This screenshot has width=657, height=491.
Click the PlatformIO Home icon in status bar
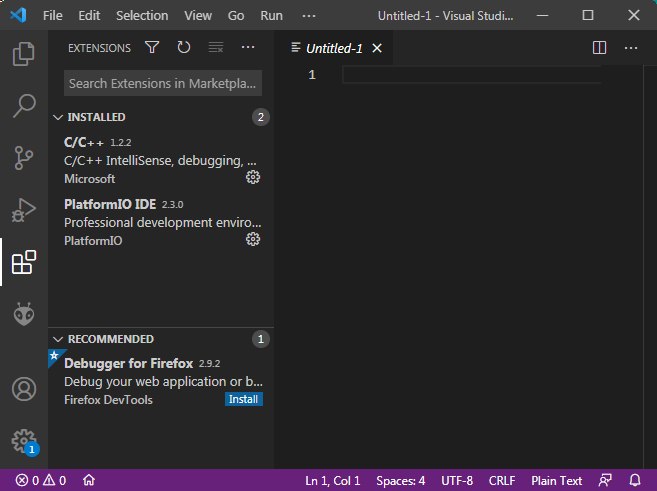tap(88, 480)
